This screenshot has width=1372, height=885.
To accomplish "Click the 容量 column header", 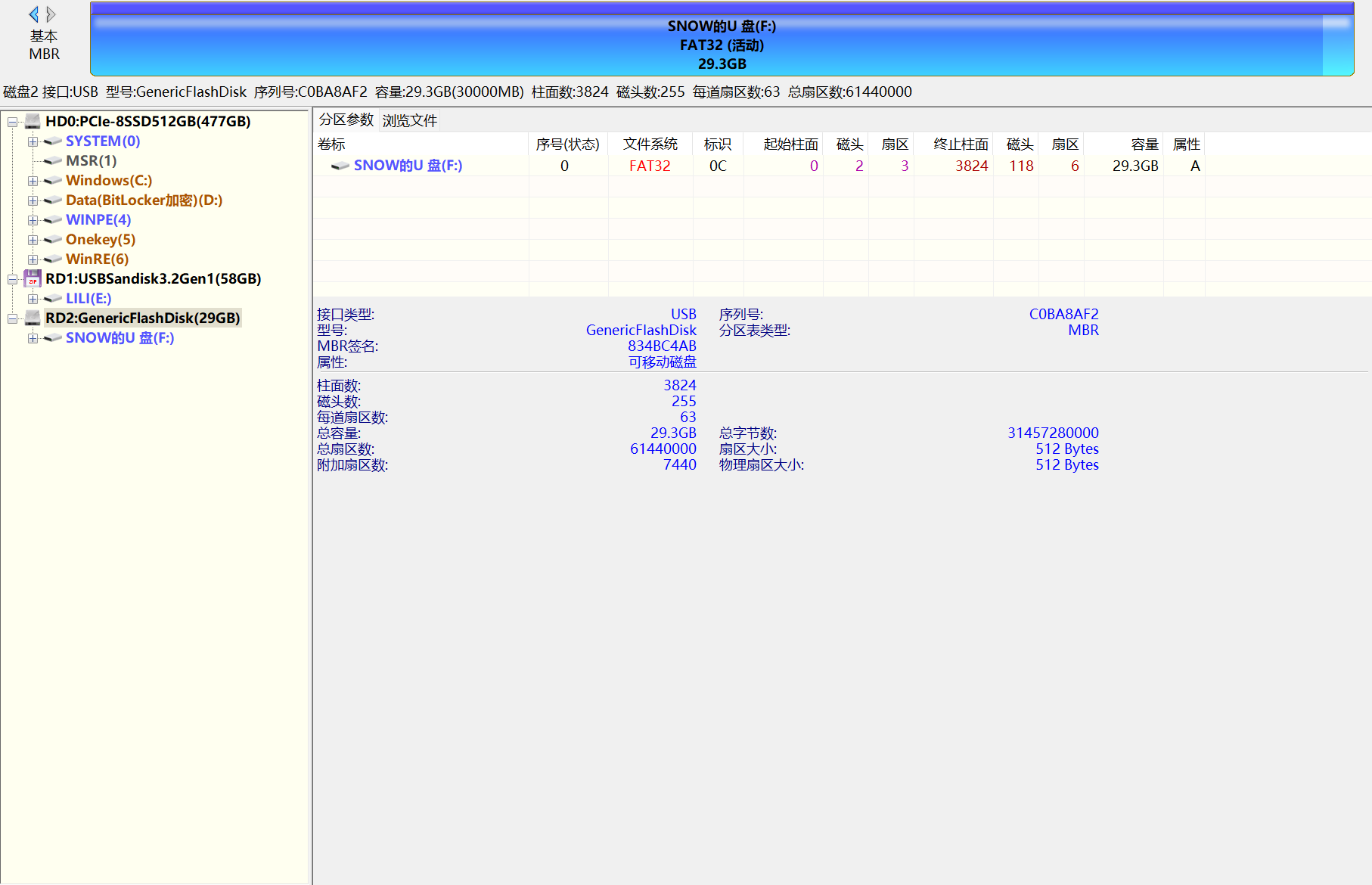I will coord(1144,144).
